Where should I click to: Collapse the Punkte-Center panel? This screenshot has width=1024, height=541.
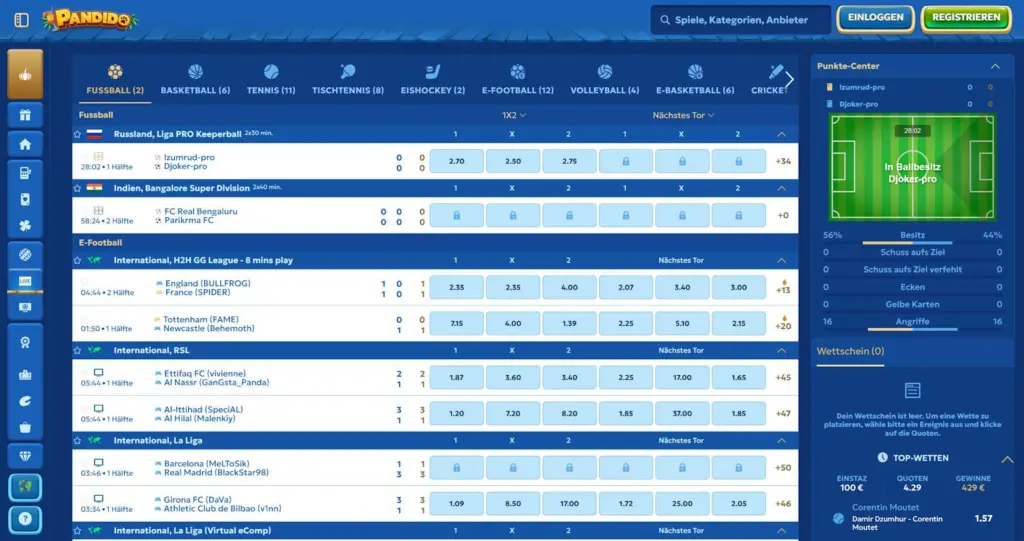tap(994, 66)
